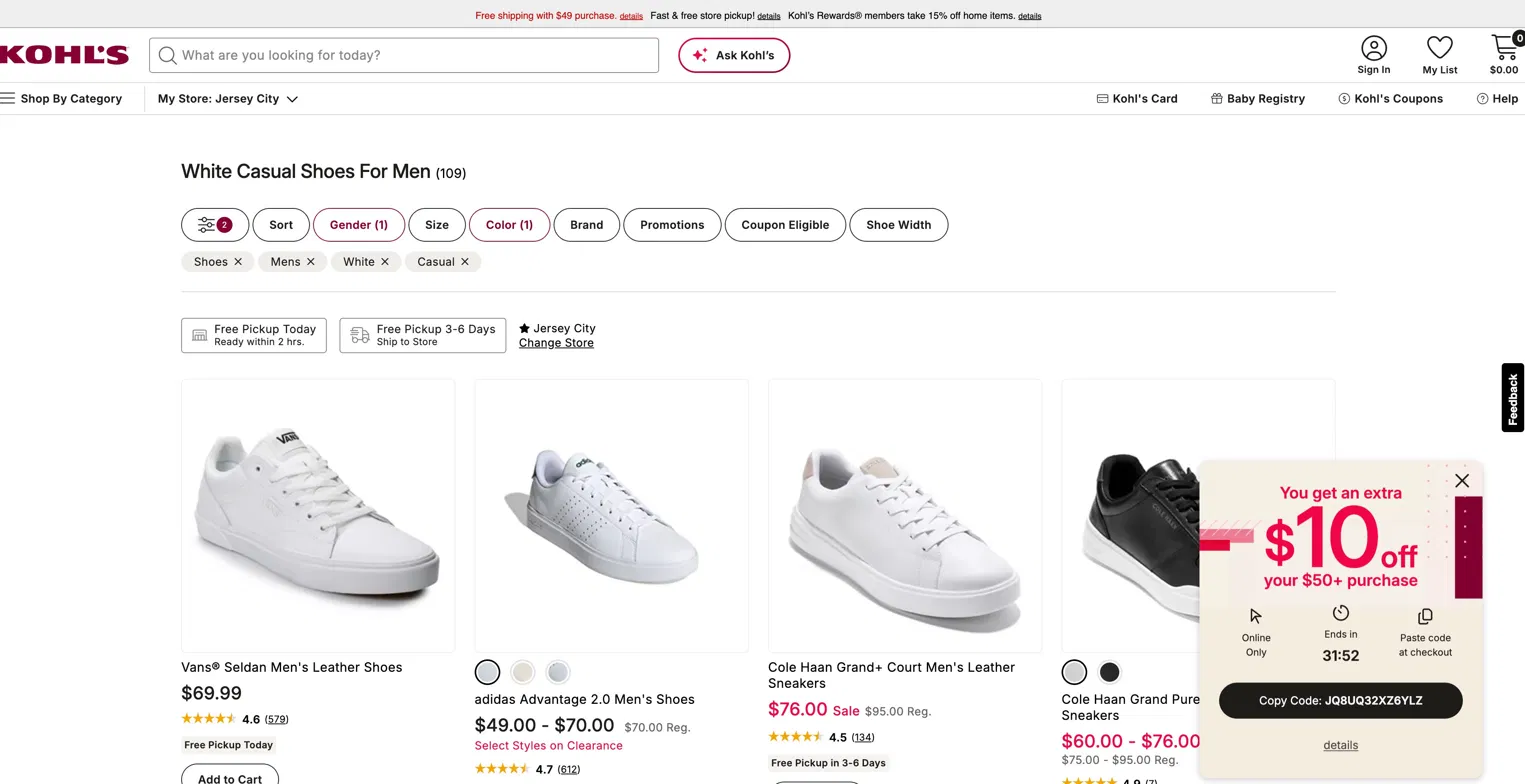Image resolution: width=1525 pixels, height=784 pixels.
Task: Open the 612 reviews link for adidas
Action: pos(569,769)
